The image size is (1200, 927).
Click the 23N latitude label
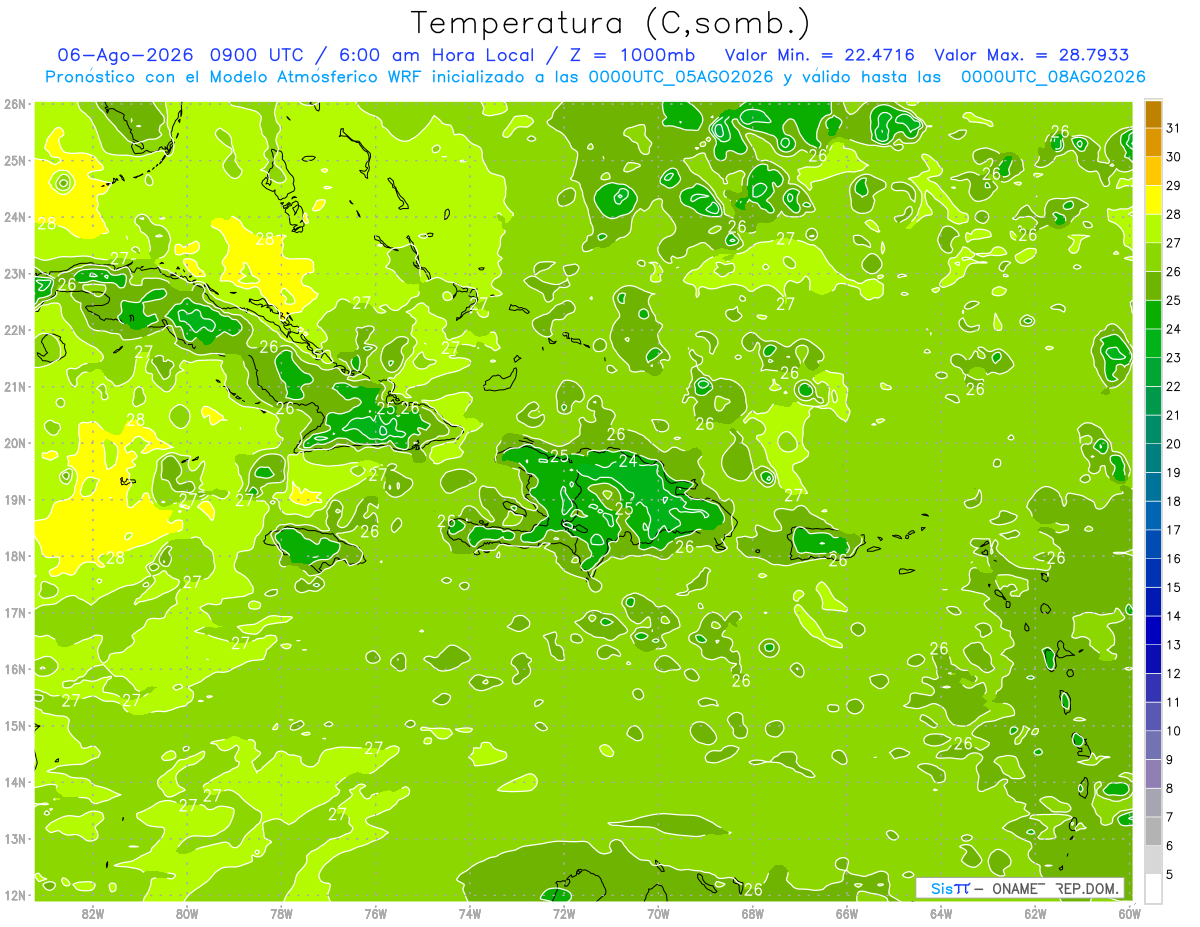click(x=15, y=273)
